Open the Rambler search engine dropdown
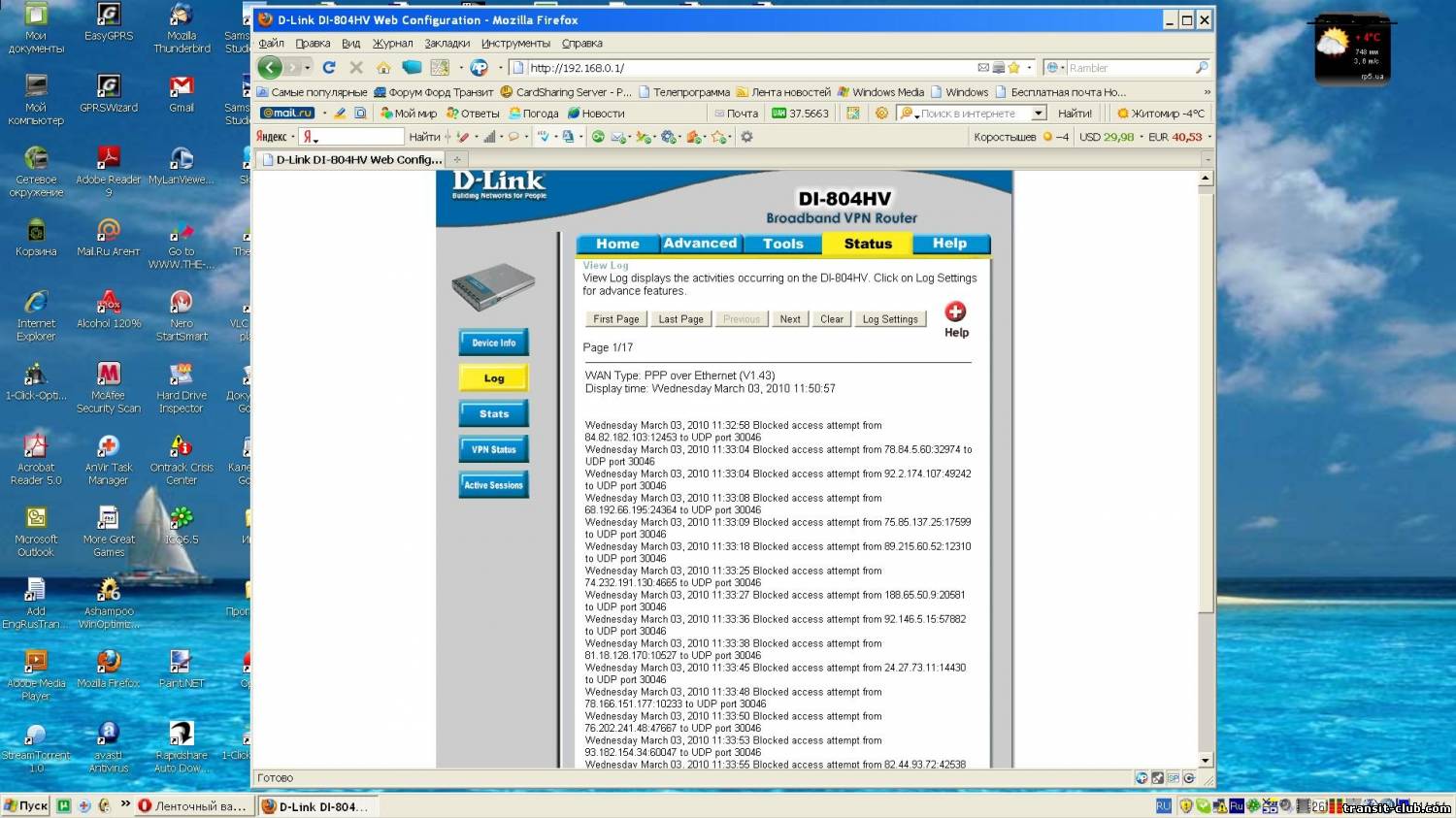 [1055, 67]
